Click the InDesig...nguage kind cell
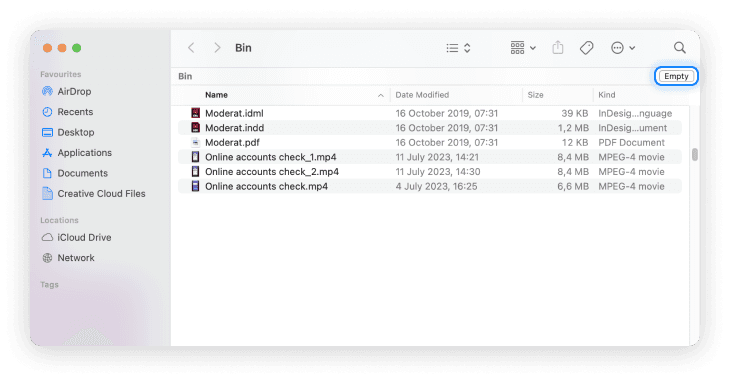Image resolution: width=730 pixels, height=380 pixels. point(635,113)
